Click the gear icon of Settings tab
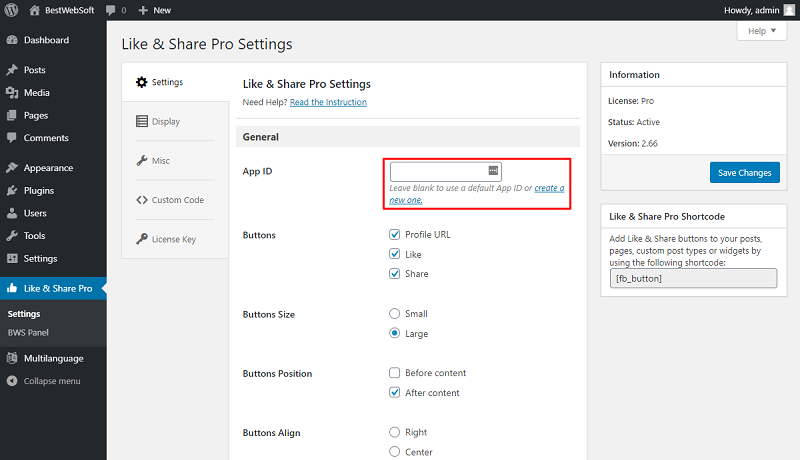 pyautogui.click(x=141, y=82)
